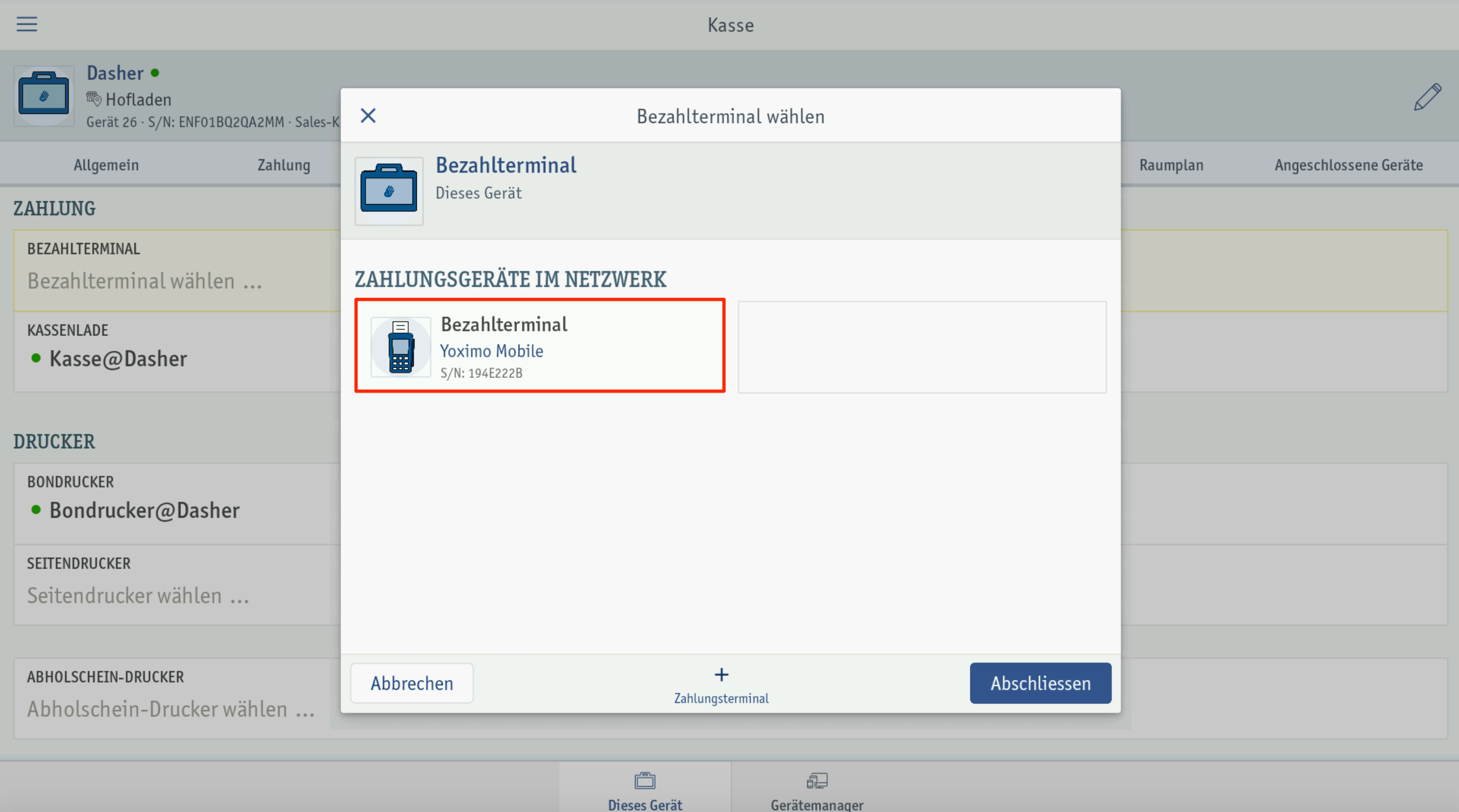Switch to the Allgemein tab
The width and height of the screenshot is (1459, 812).
(x=106, y=165)
